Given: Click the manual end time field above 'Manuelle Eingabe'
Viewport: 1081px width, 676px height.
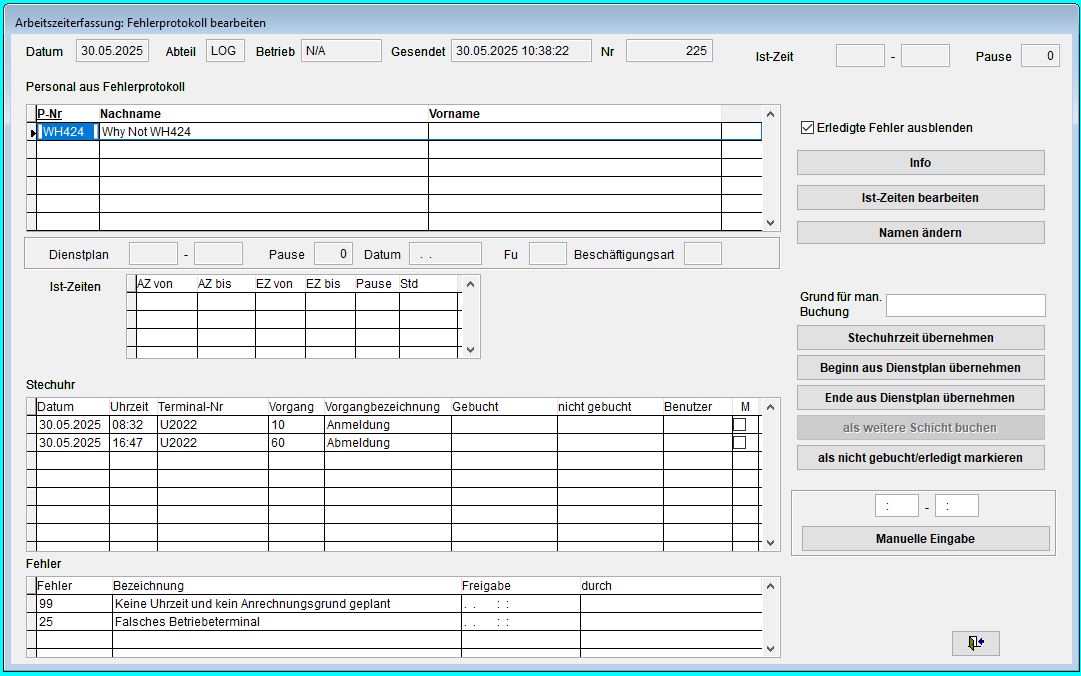Looking at the screenshot, I should 956,506.
